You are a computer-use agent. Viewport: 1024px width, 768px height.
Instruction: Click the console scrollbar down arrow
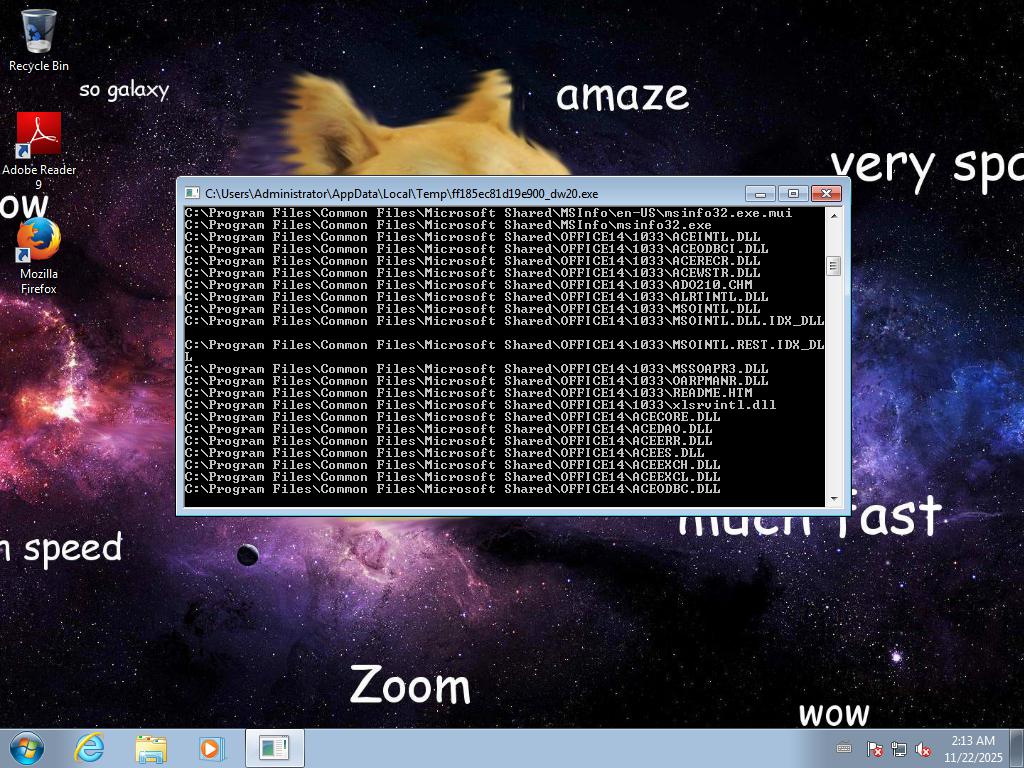click(833, 499)
